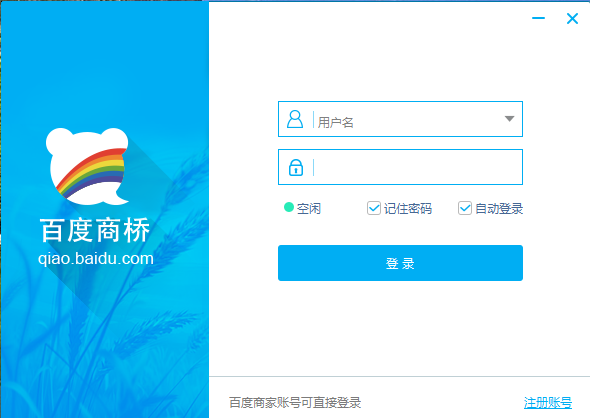Click the Baidu Shangqiao rainbow bear logo
The height and width of the screenshot is (418, 590).
tap(88, 166)
